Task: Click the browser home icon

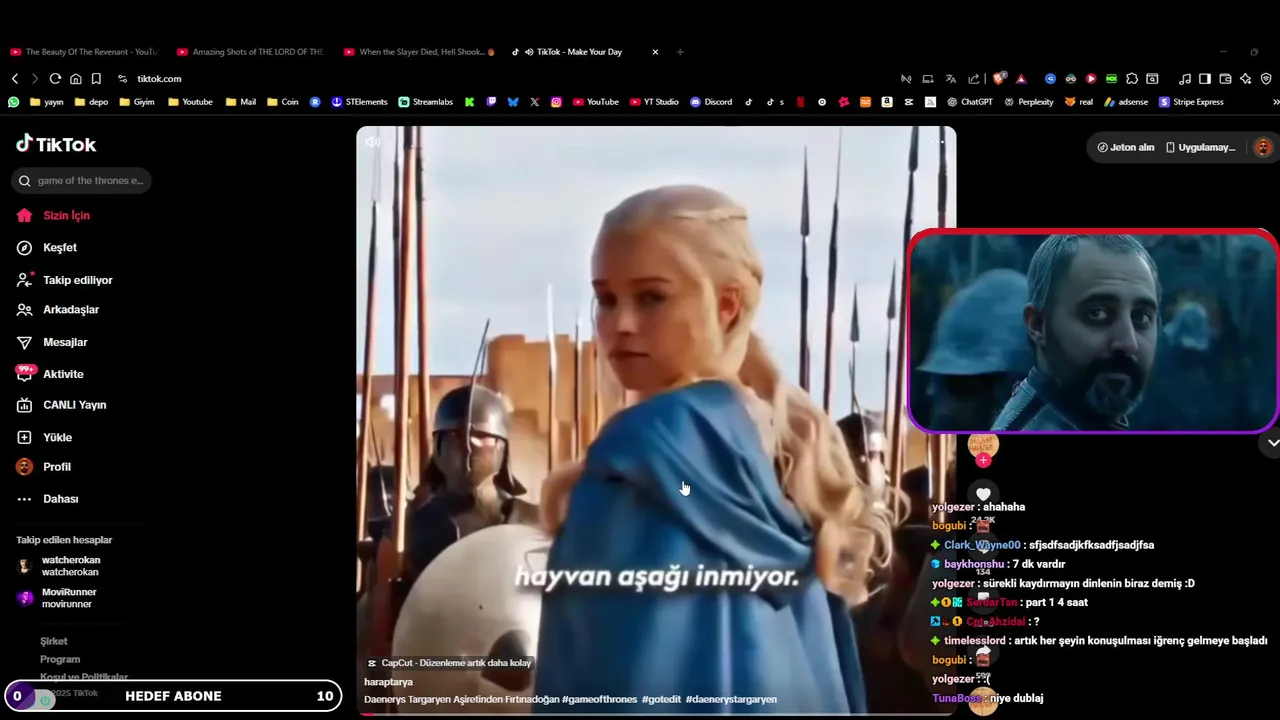Action: click(x=75, y=78)
